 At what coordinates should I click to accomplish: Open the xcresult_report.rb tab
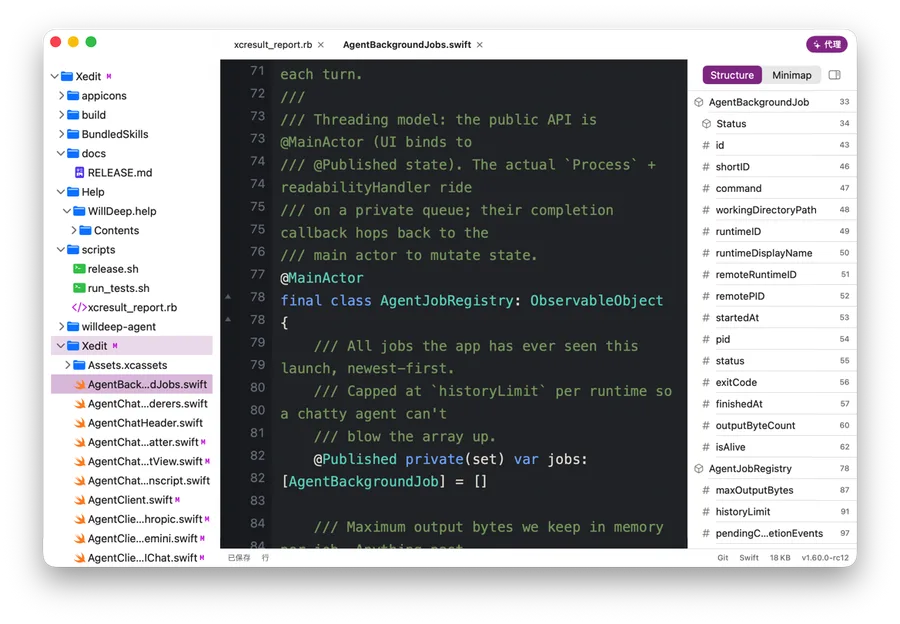tap(273, 45)
